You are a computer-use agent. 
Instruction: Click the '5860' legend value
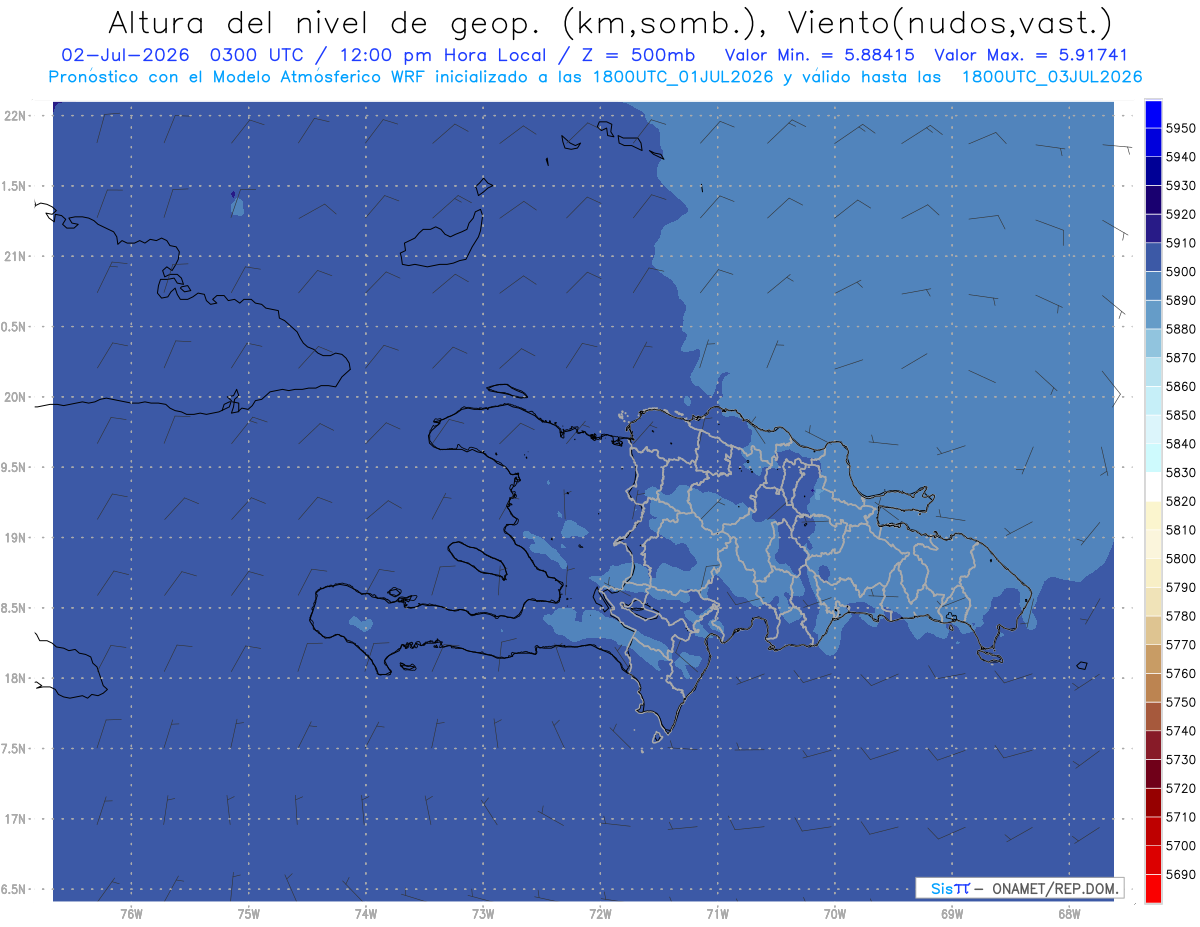click(x=1180, y=386)
